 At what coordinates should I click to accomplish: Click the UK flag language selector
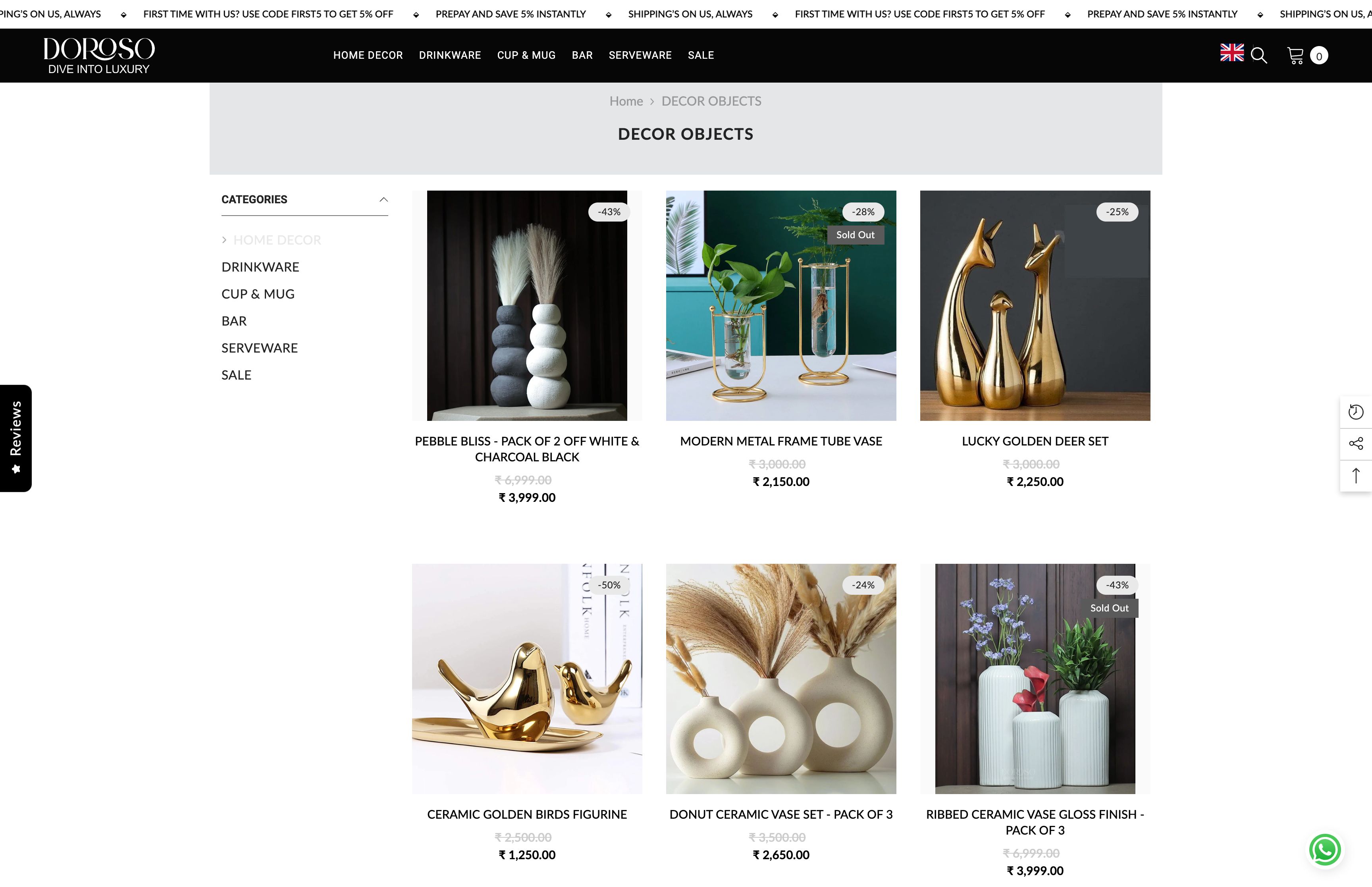1232,52
